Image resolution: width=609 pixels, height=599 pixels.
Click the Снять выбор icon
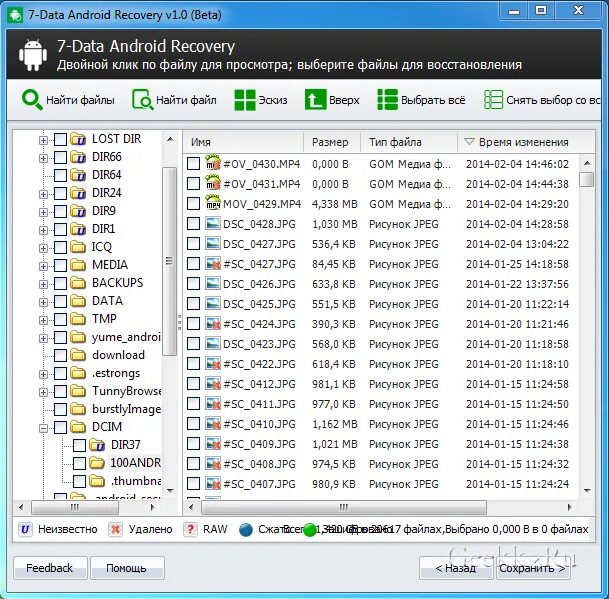click(x=493, y=100)
